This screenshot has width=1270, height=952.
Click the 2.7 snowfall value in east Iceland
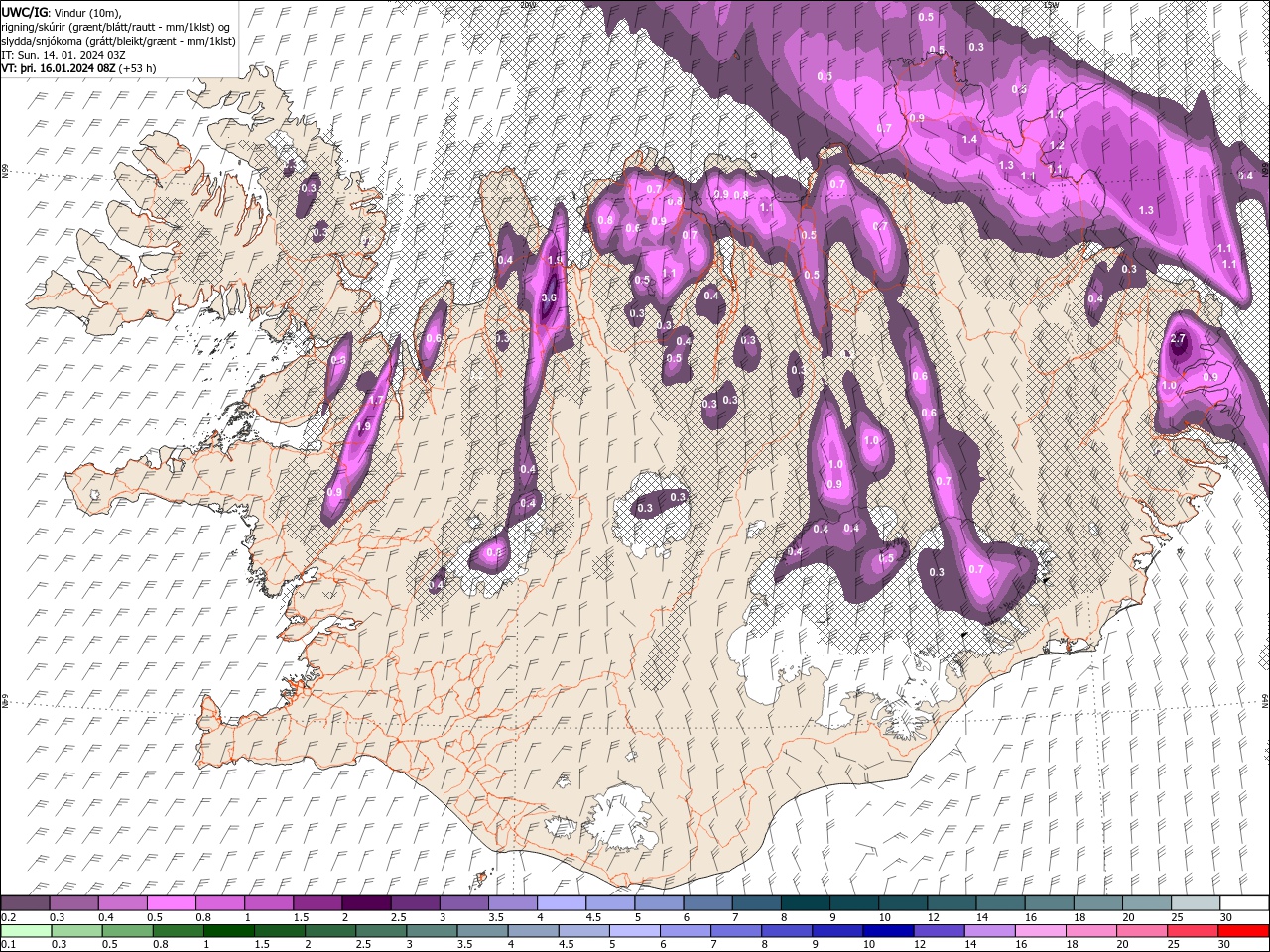click(x=1178, y=339)
